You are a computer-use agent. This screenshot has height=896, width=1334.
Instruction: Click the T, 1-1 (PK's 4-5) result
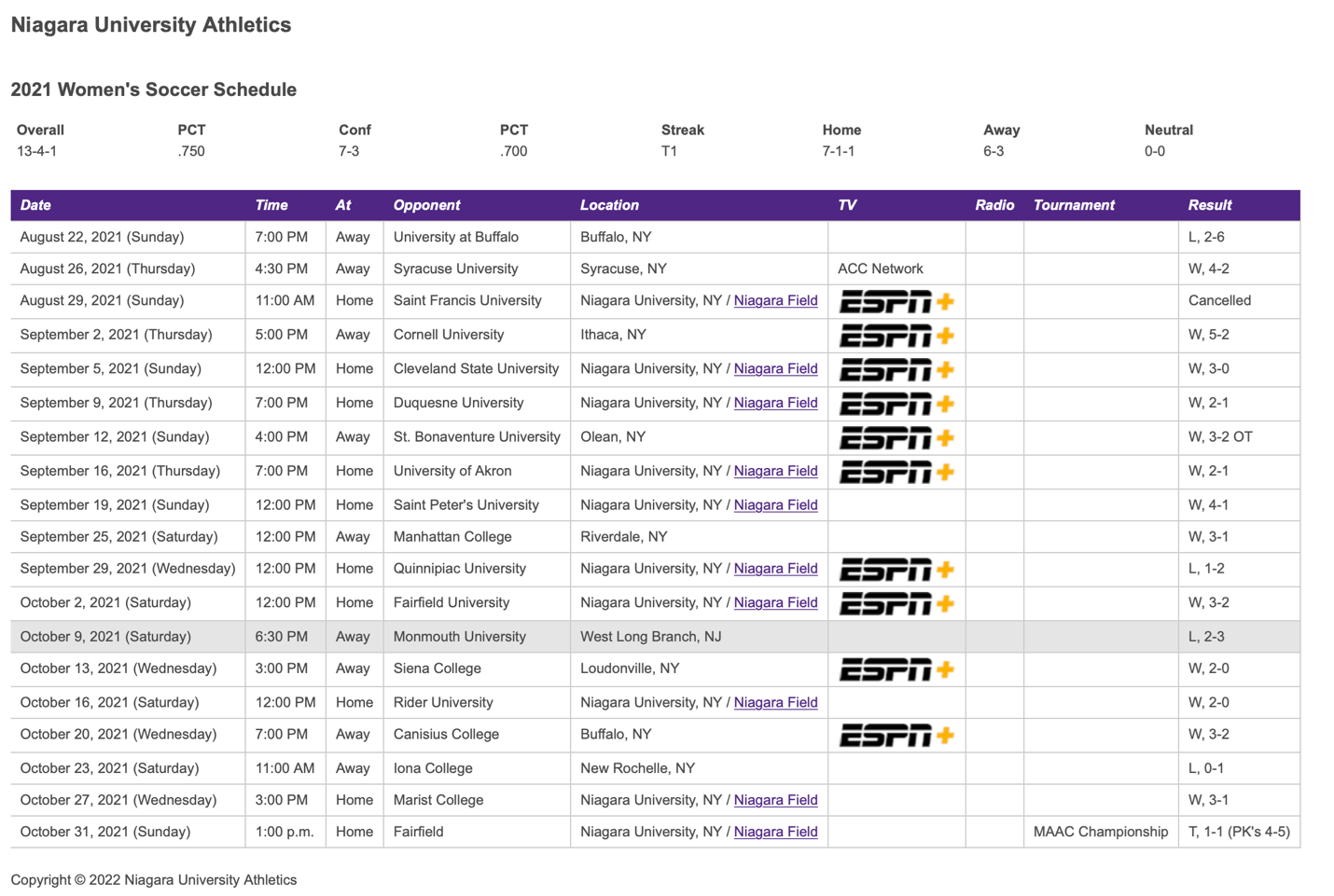tap(1239, 832)
